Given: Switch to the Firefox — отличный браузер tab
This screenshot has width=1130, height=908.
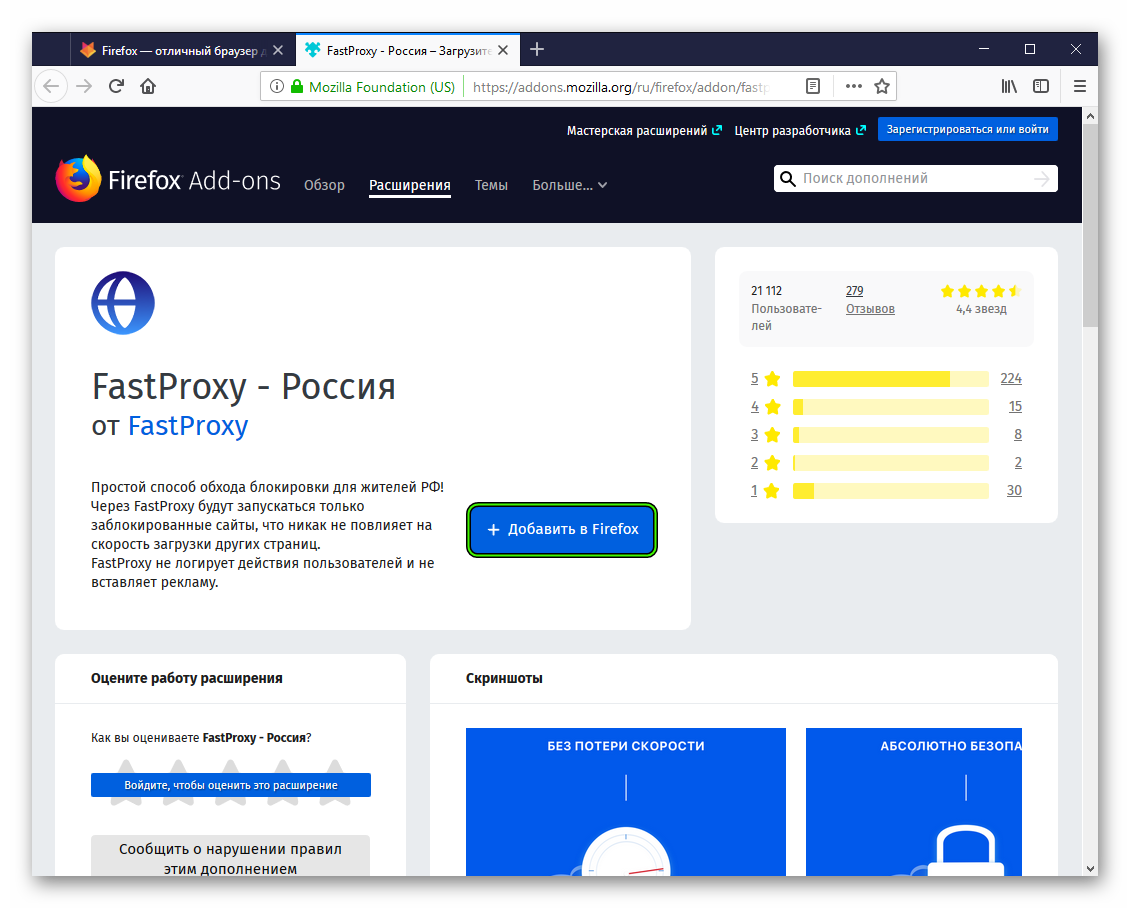Looking at the screenshot, I should (183, 50).
